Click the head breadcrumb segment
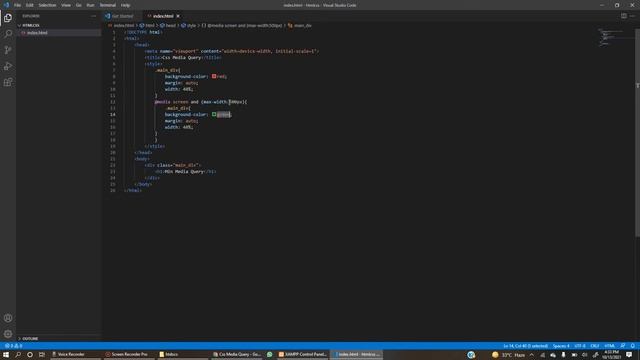This screenshot has width=640, height=360. click(x=168, y=25)
